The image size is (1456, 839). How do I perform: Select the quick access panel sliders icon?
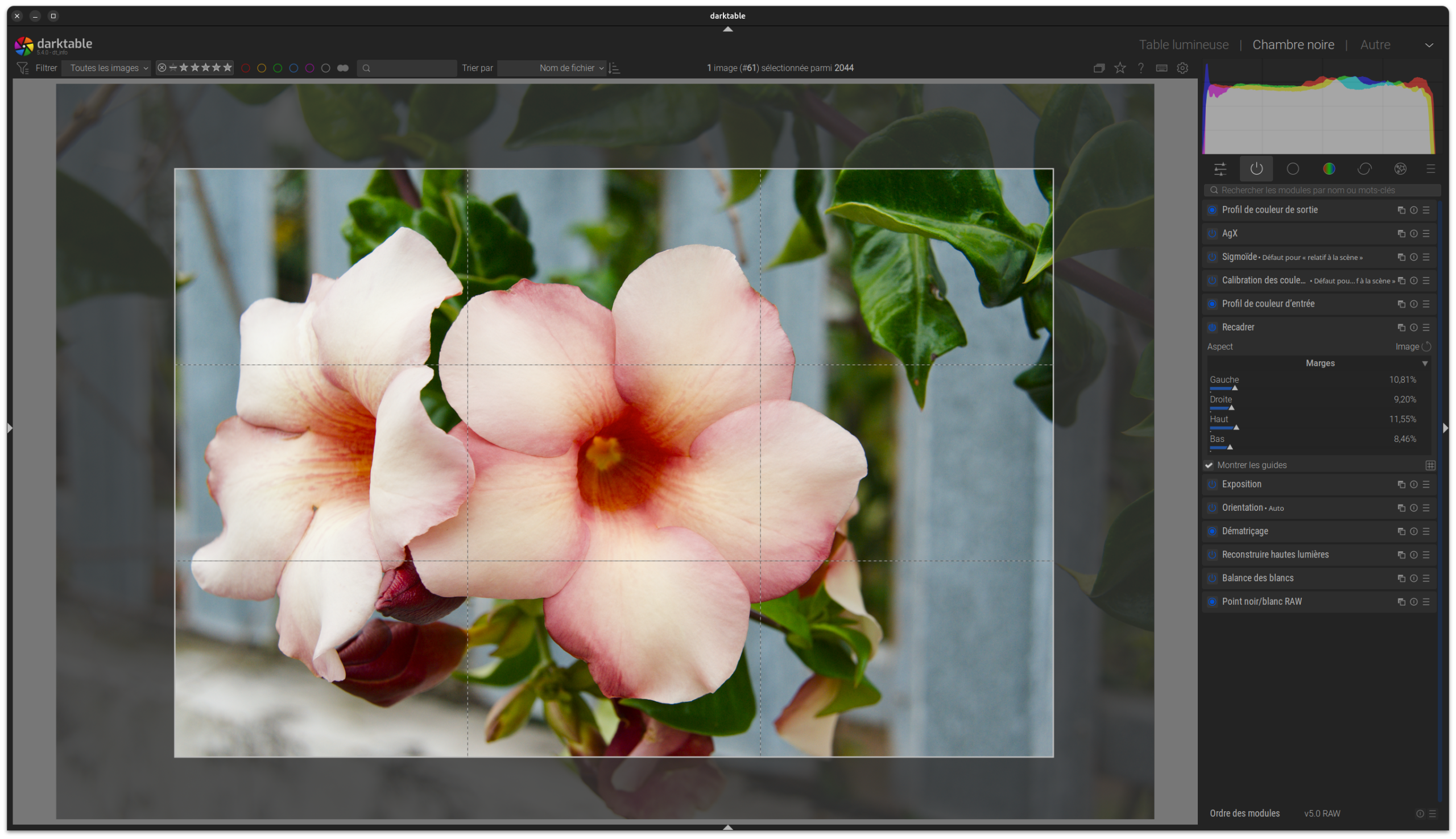click(x=1221, y=168)
